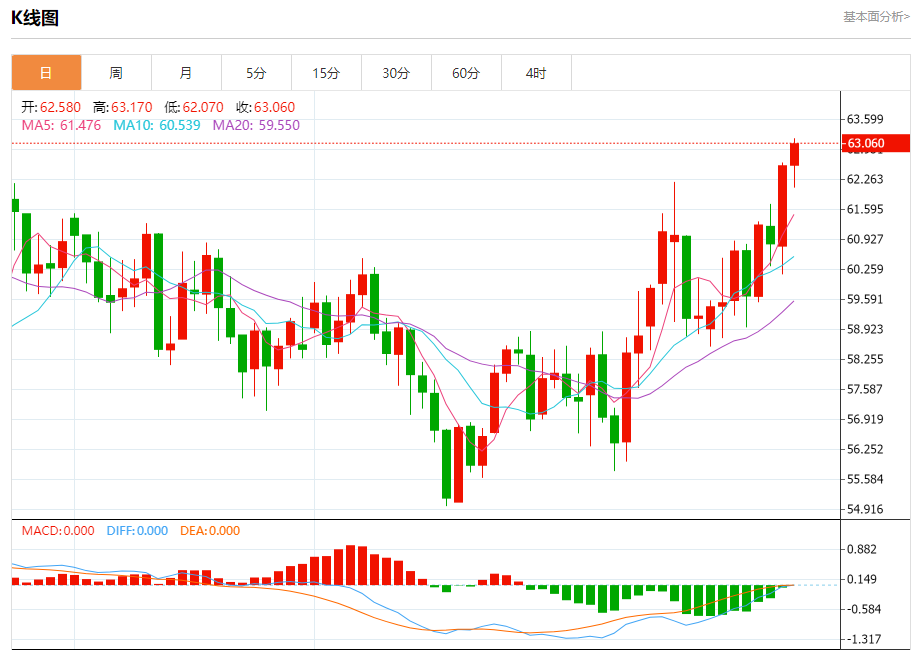This screenshot has width=916, height=650.
Task: Click the MA20 indicator label
Action: click(x=256, y=125)
